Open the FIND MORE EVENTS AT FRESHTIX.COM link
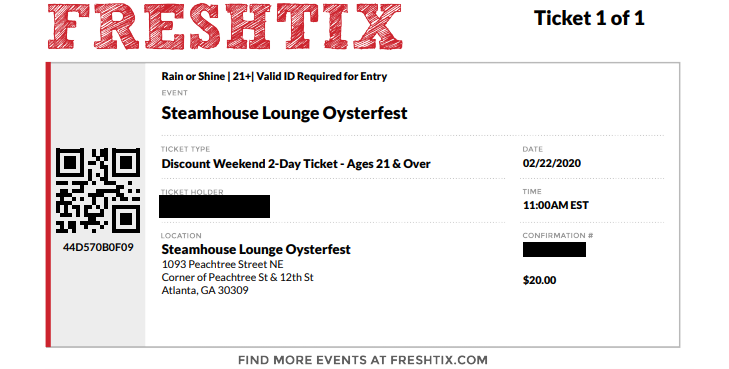 (363, 360)
